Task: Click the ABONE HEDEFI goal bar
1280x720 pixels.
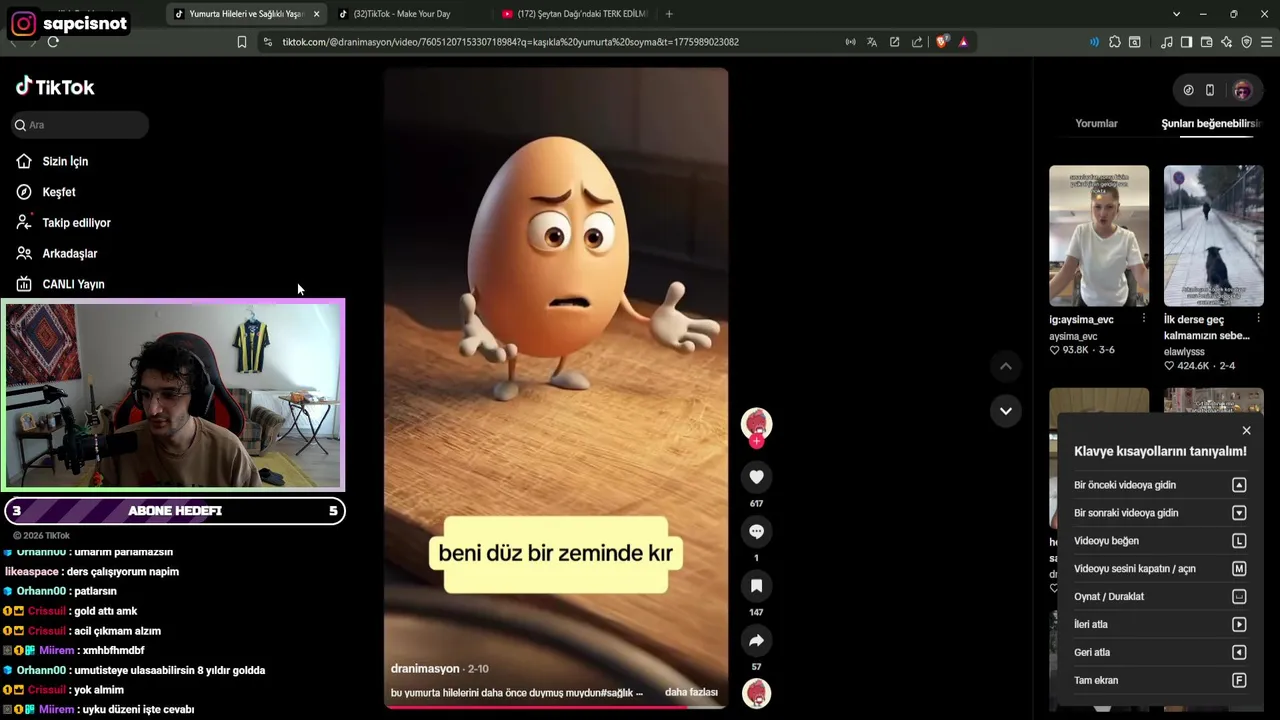Action: coord(175,511)
